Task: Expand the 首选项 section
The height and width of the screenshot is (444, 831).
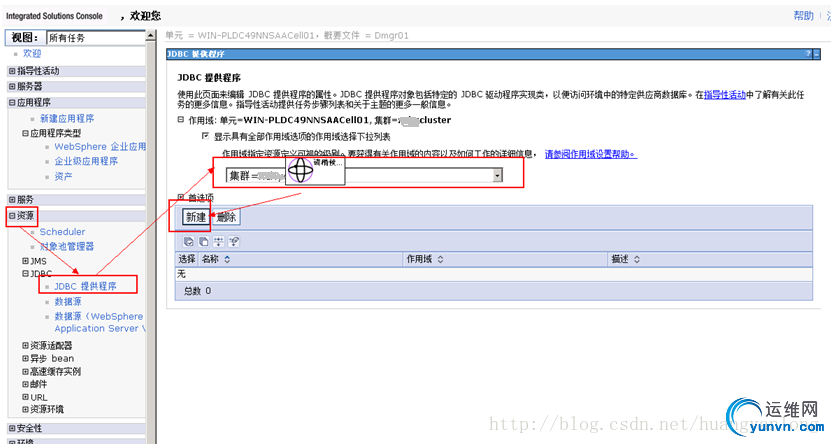Action: (x=181, y=197)
